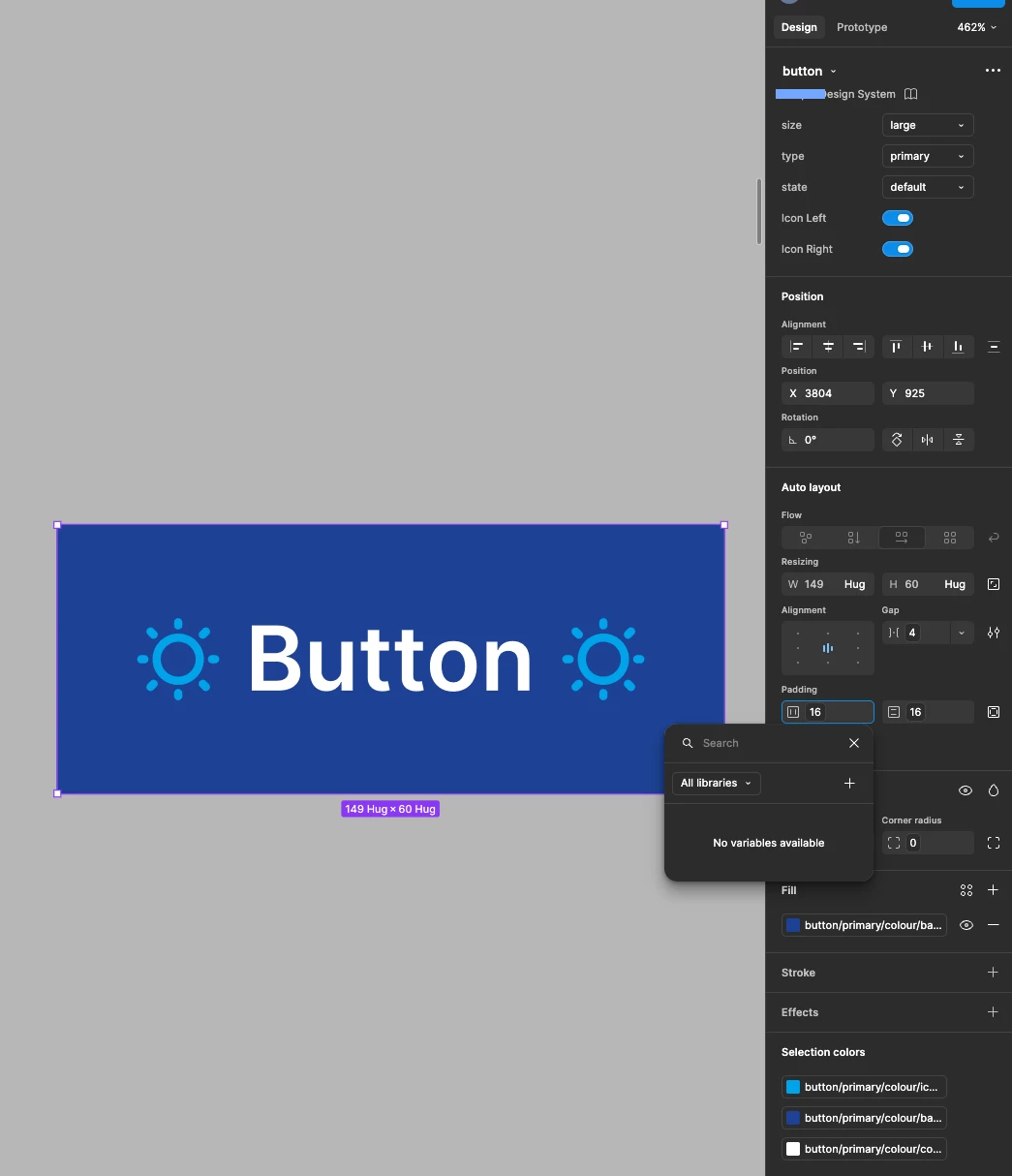Toggle Icon Right switch off

898,249
